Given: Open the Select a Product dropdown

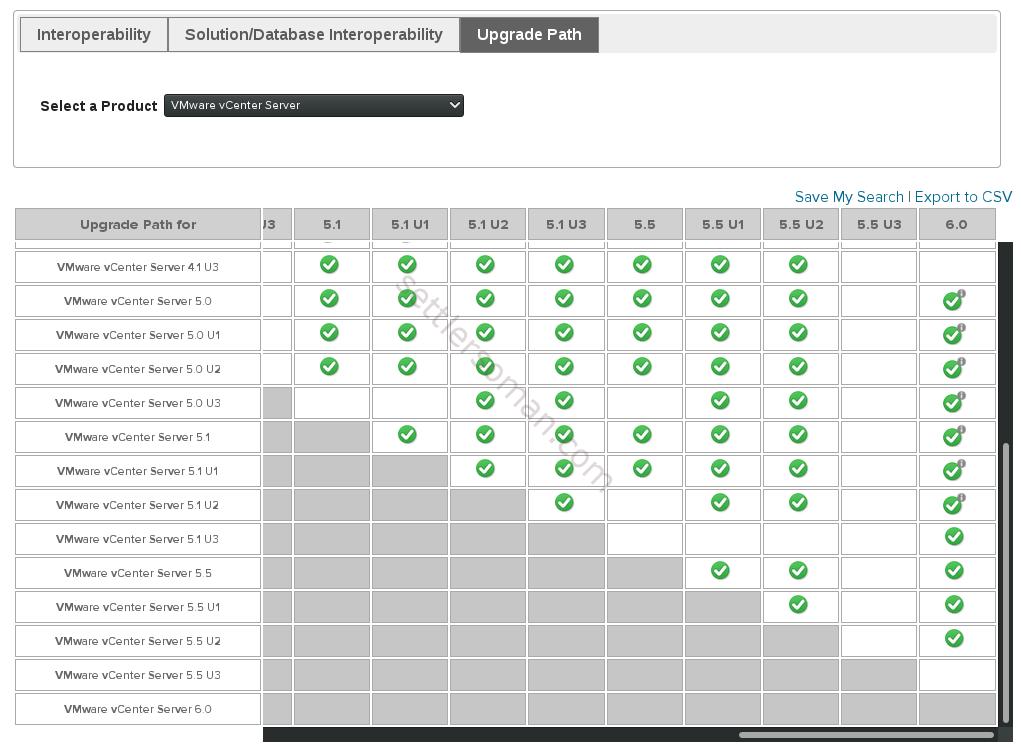Looking at the screenshot, I should pos(314,105).
